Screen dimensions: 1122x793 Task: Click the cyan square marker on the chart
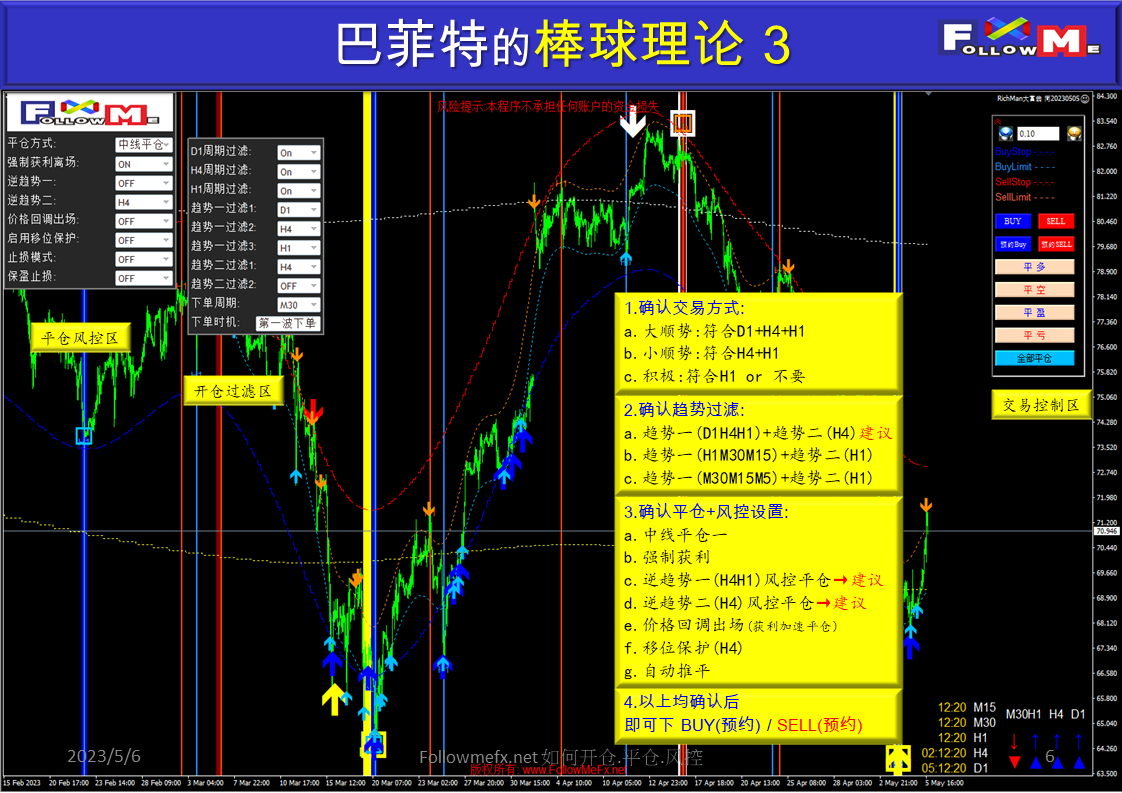coord(84,435)
